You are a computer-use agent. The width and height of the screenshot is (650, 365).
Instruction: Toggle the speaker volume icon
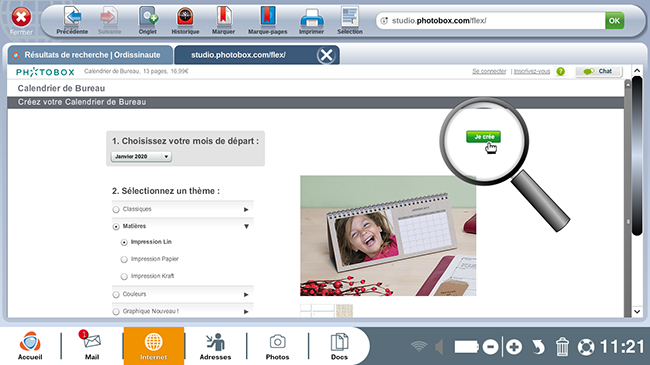click(439, 347)
